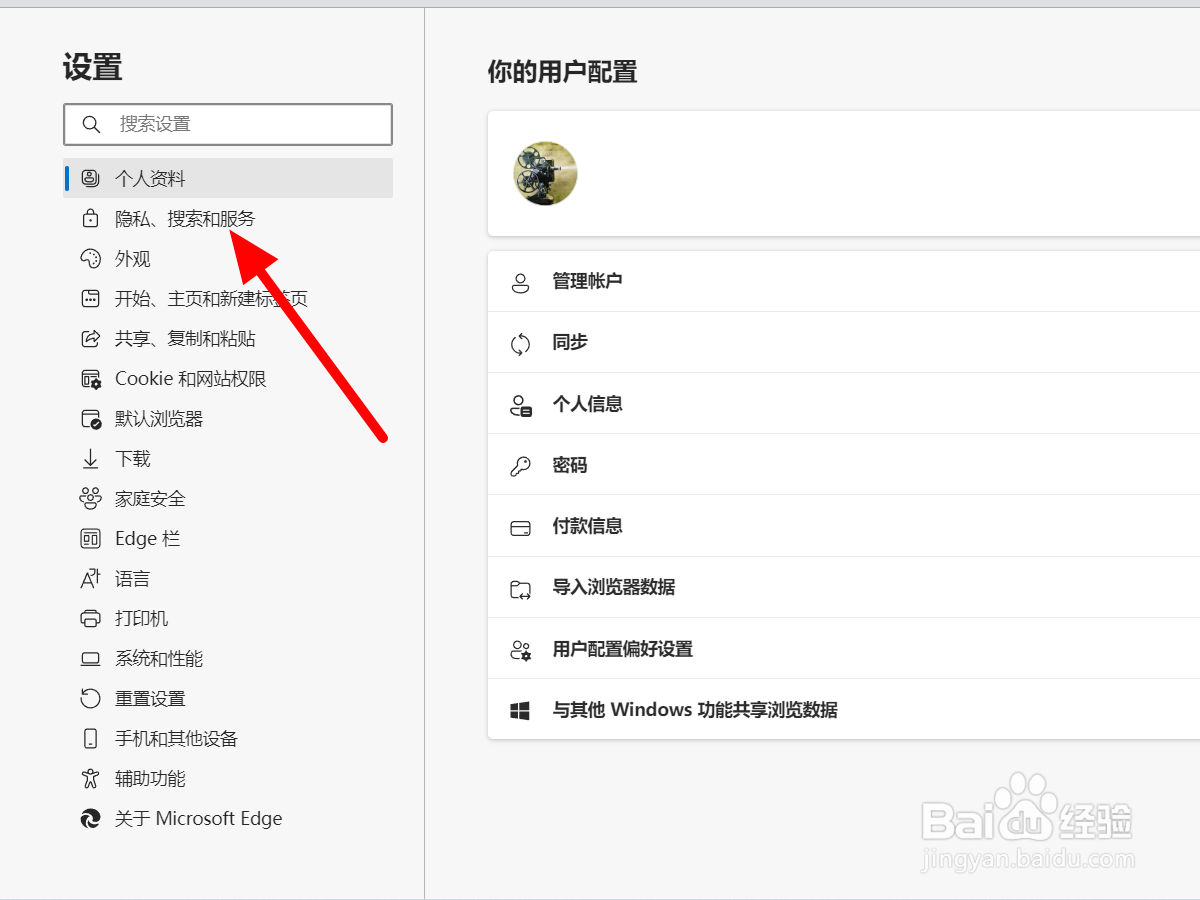This screenshot has height=900, width=1200.
Task: Open the 外观 settings section
Action: (228, 259)
